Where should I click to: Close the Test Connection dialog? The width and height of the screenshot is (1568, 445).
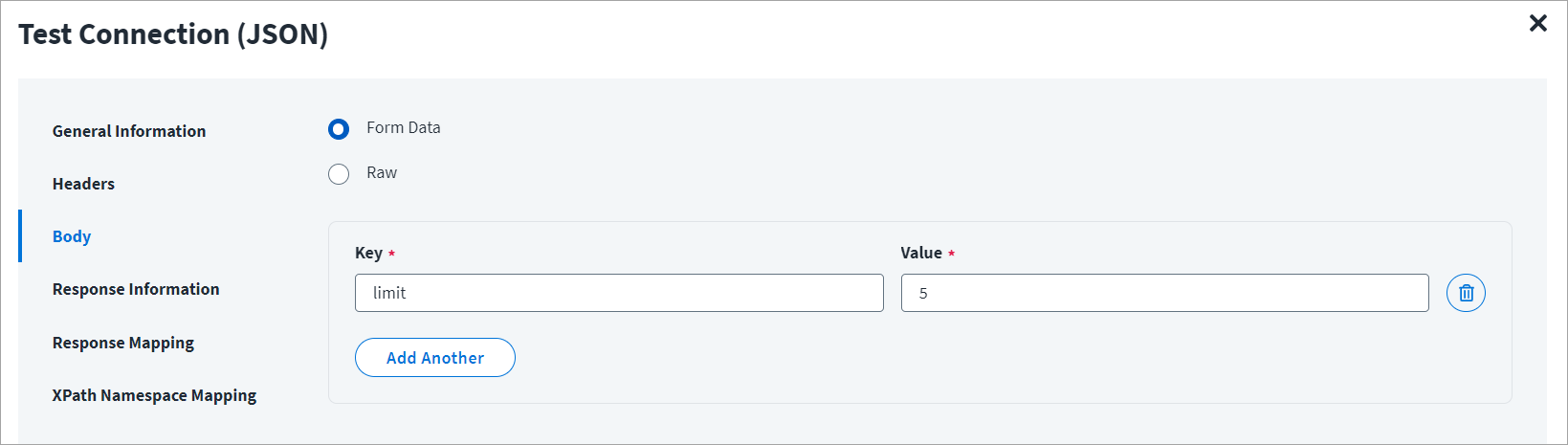pos(1538,23)
